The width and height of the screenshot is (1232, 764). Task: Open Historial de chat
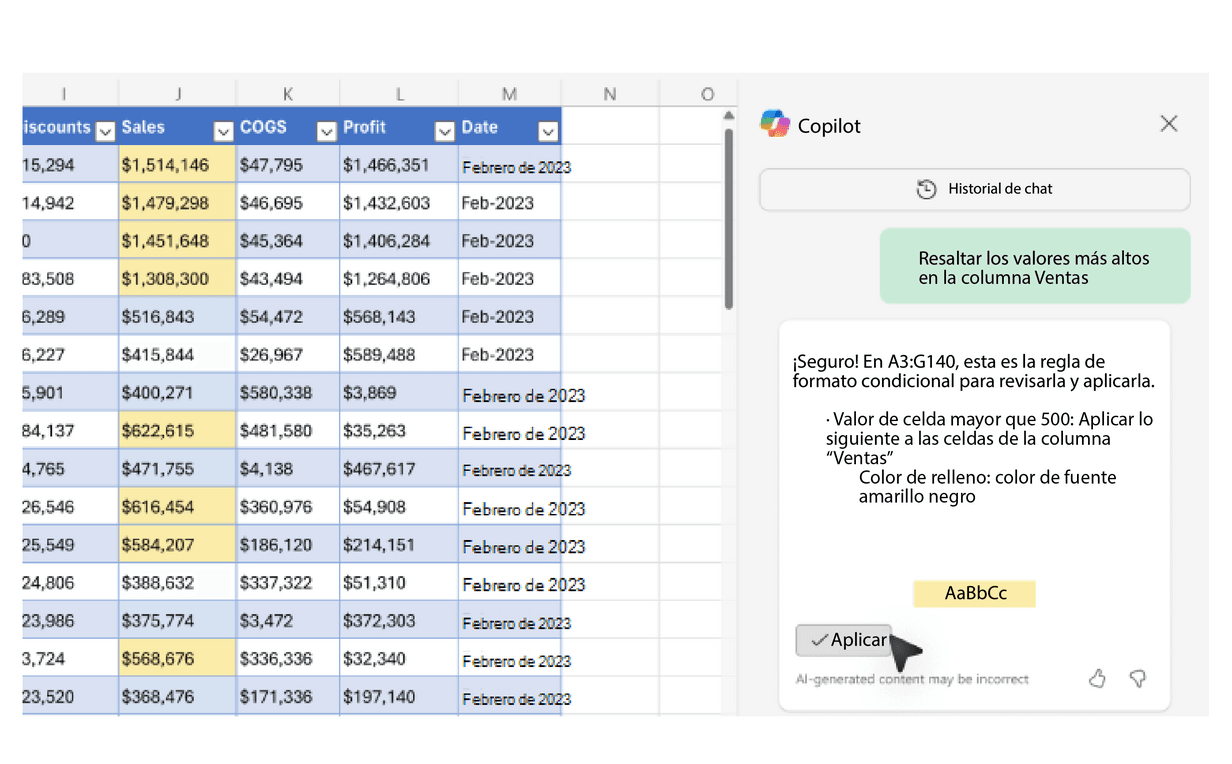(974, 189)
